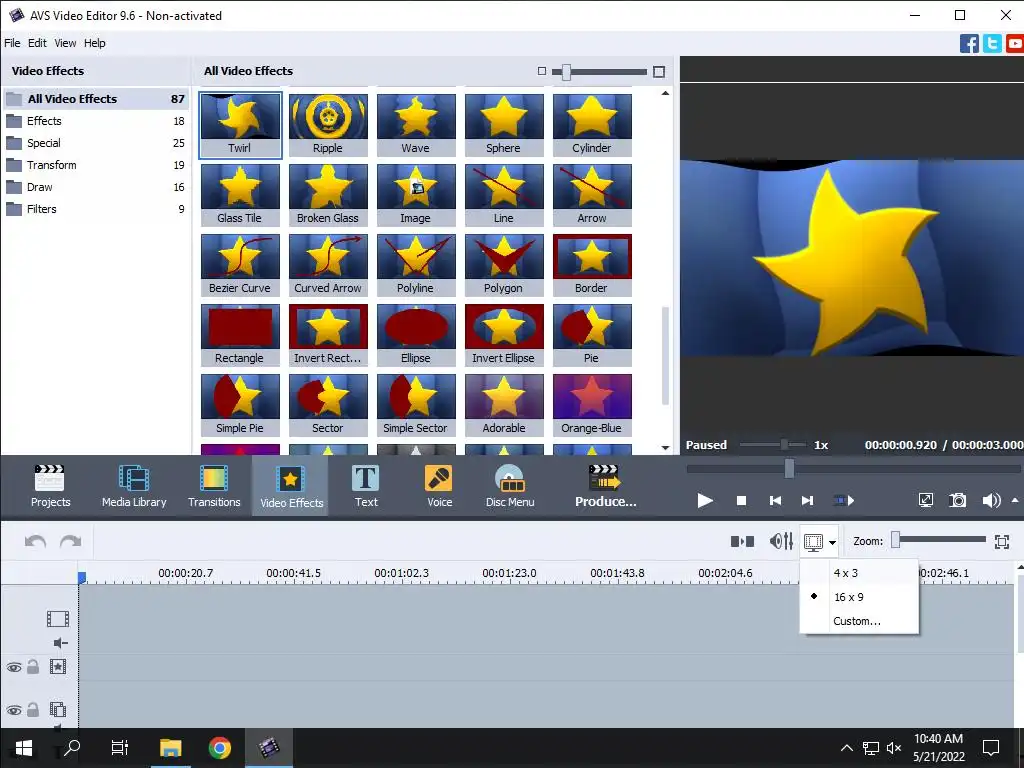
Task: Select the Invert Ellipse effect
Action: click(504, 334)
